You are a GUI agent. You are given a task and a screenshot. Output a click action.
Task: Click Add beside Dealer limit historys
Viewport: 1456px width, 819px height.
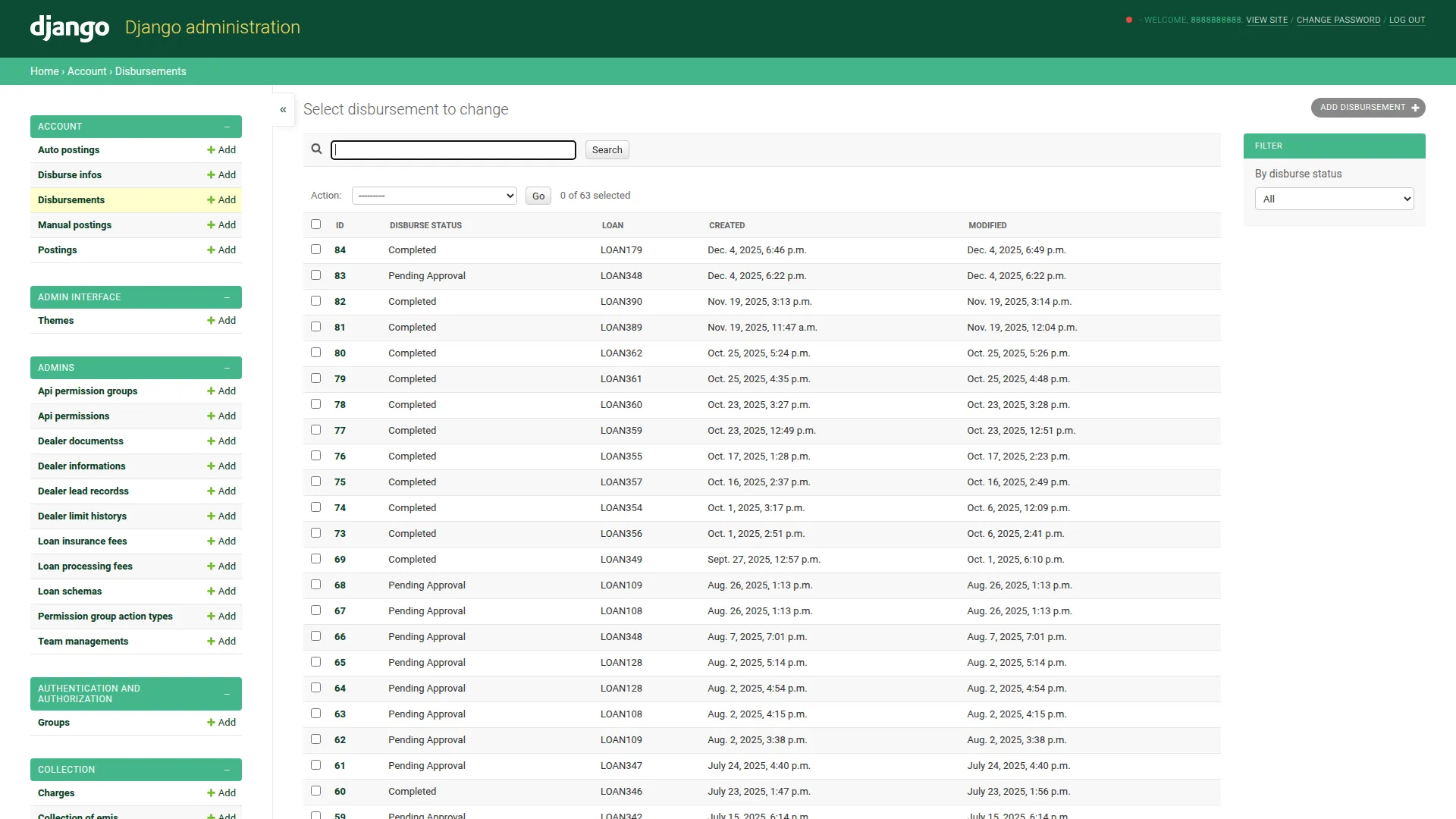coord(221,516)
